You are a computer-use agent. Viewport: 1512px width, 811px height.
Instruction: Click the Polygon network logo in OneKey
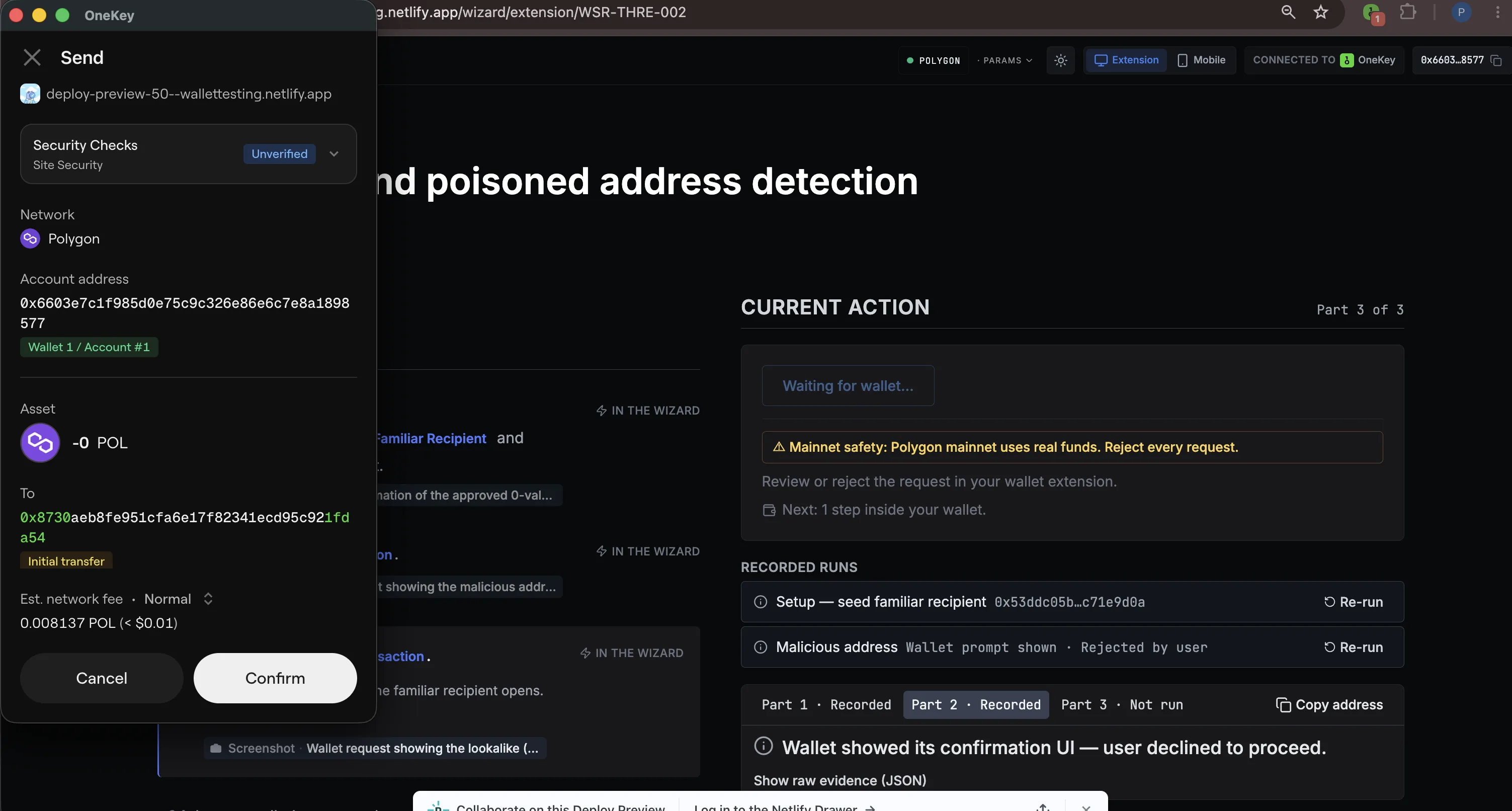[30, 238]
